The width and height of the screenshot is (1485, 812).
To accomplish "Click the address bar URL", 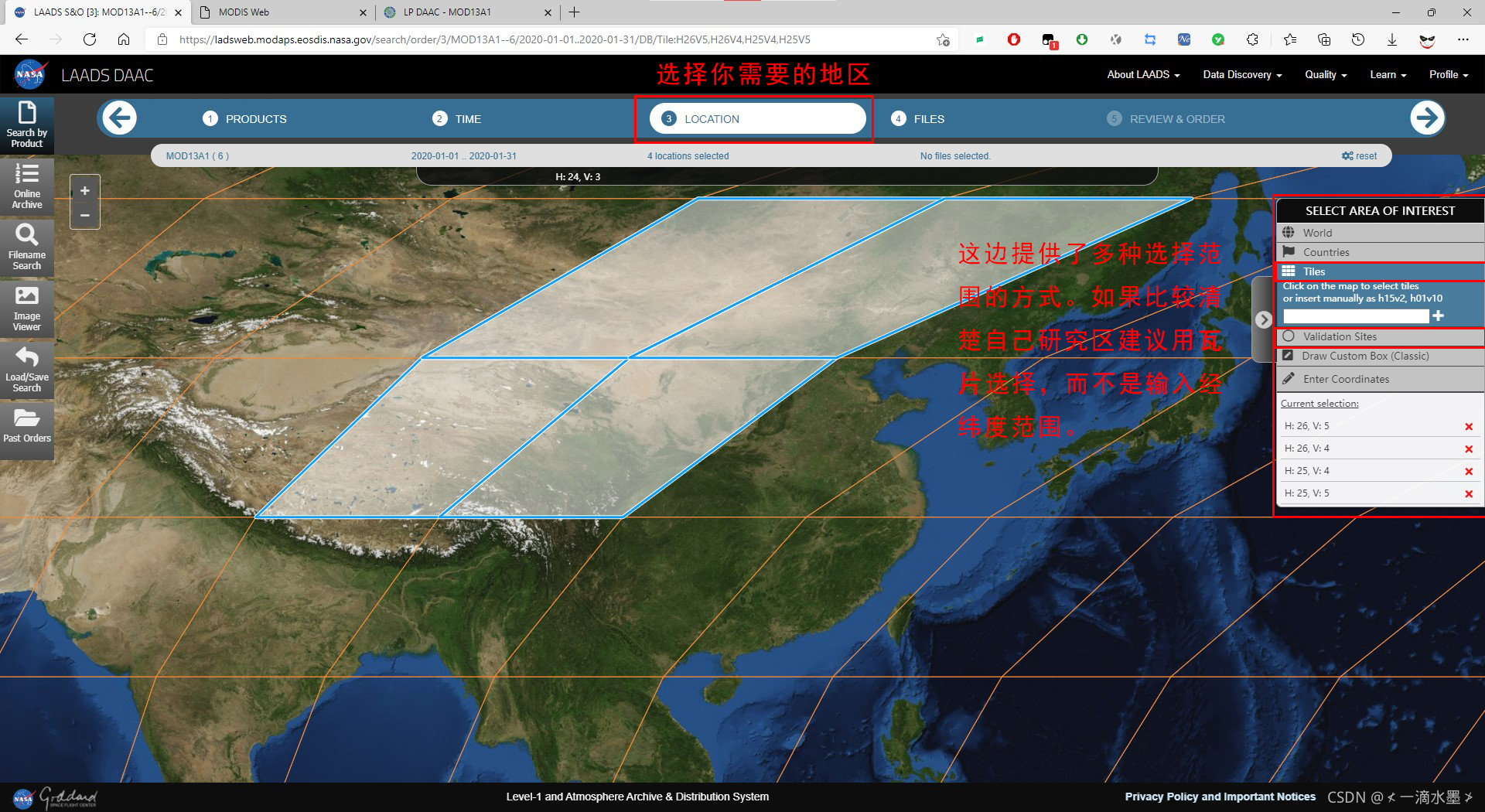I will [x=495, y=39].
